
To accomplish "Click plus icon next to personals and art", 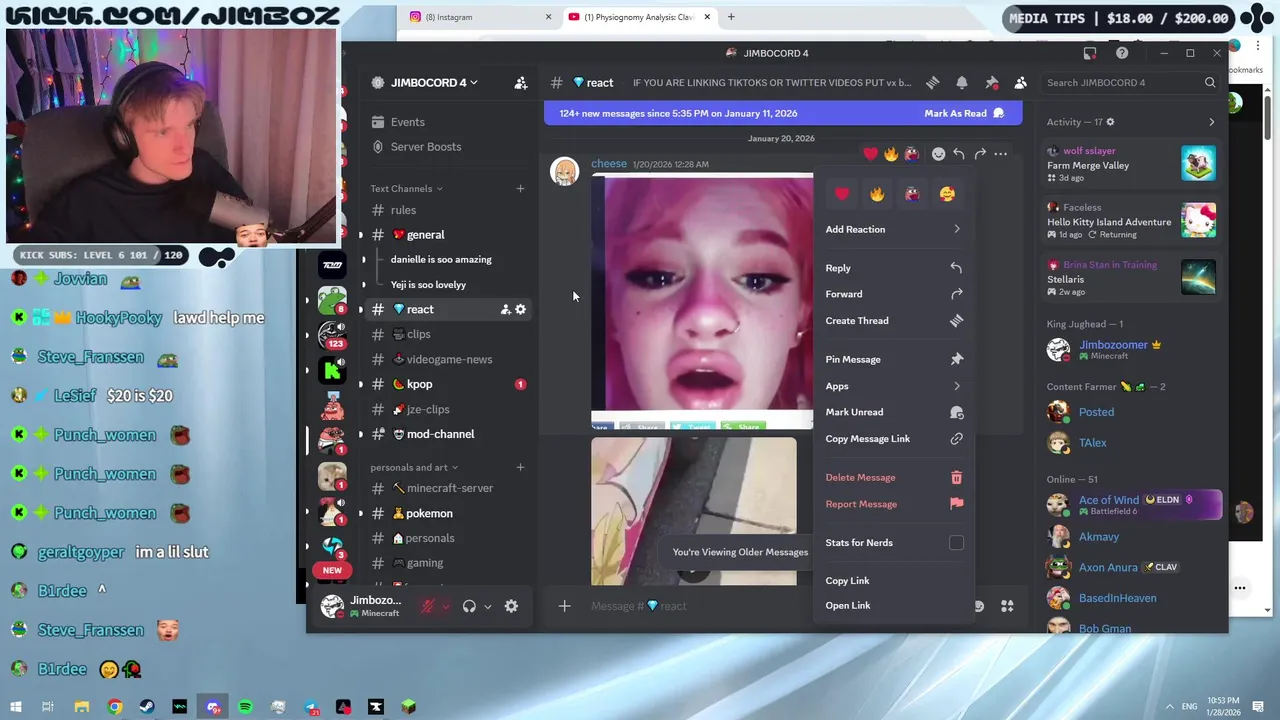I will coord(520,467).
